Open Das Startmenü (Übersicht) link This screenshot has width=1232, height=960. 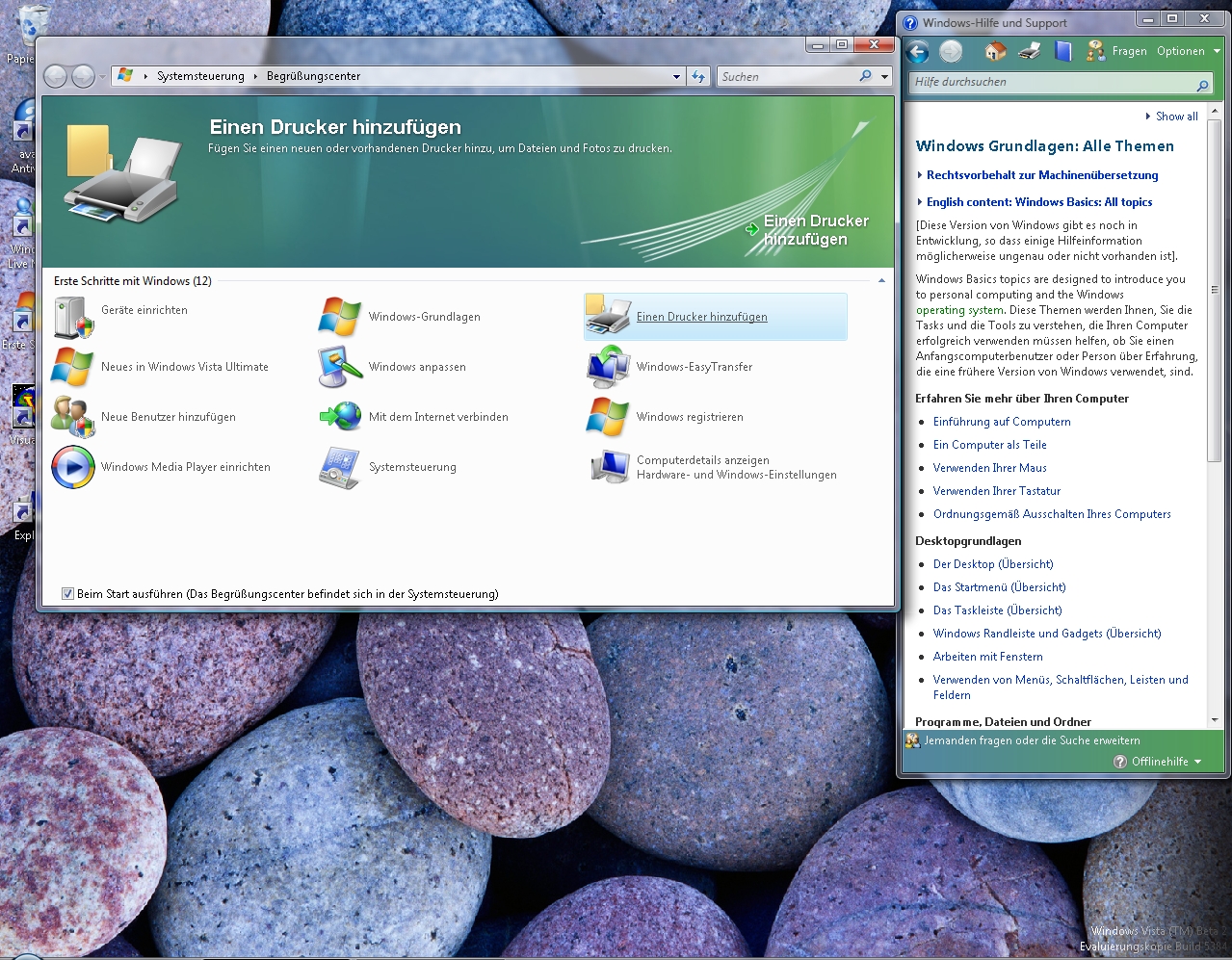click(999, 587)
